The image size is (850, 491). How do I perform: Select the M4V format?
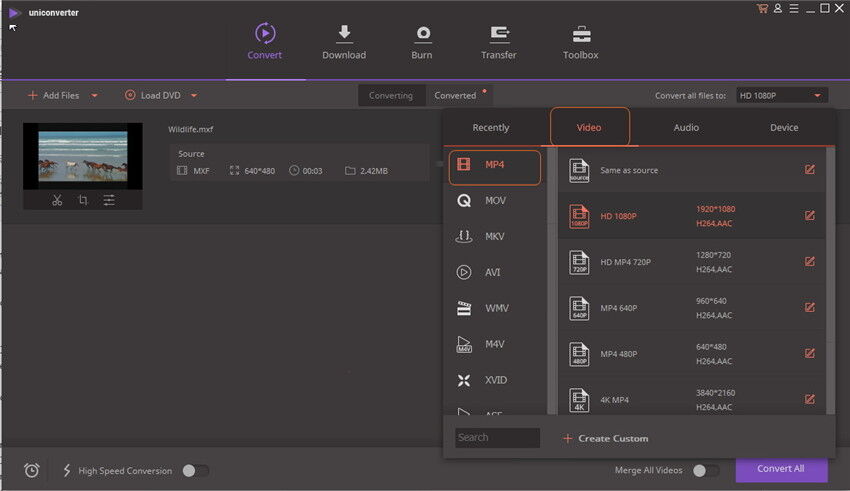pyautogui.click(x=494, y=344)
